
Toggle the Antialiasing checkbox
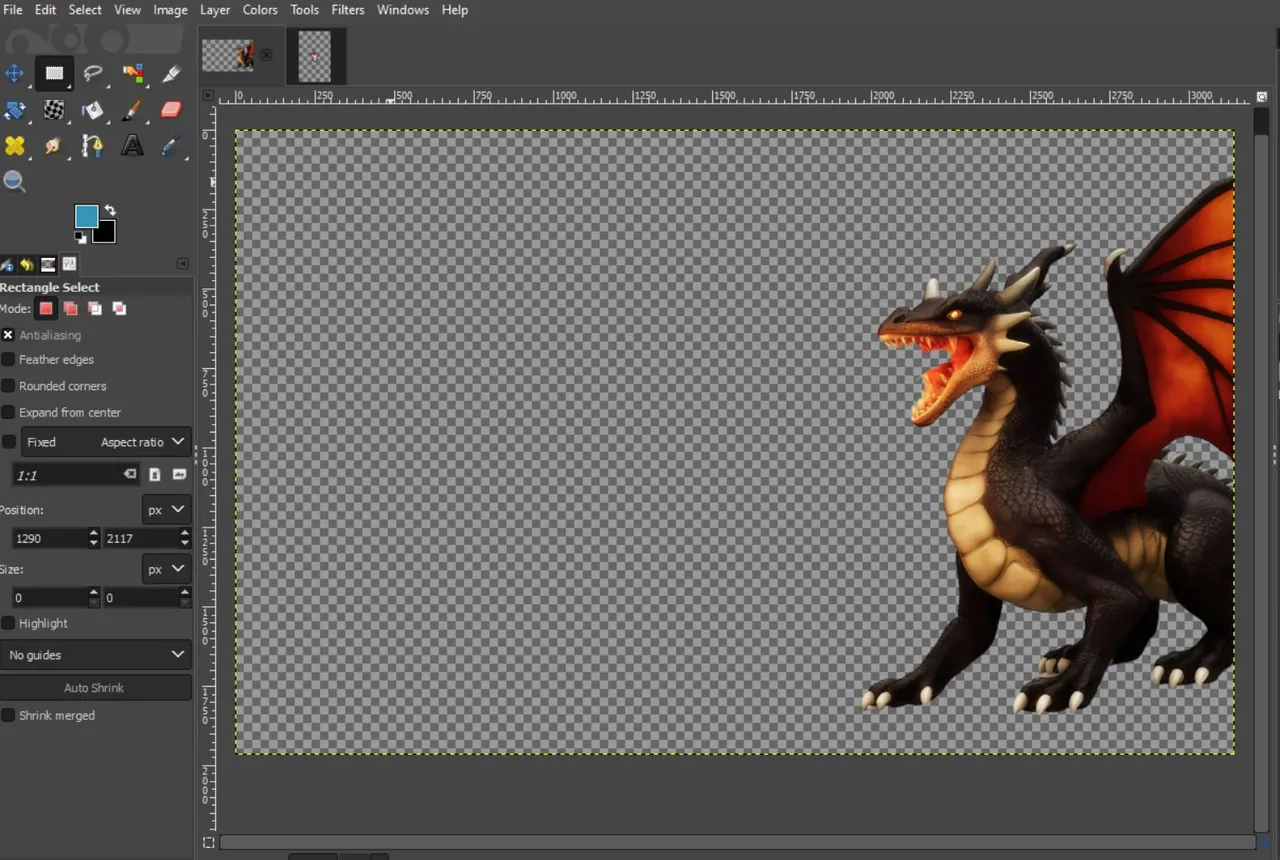point(8,335)
